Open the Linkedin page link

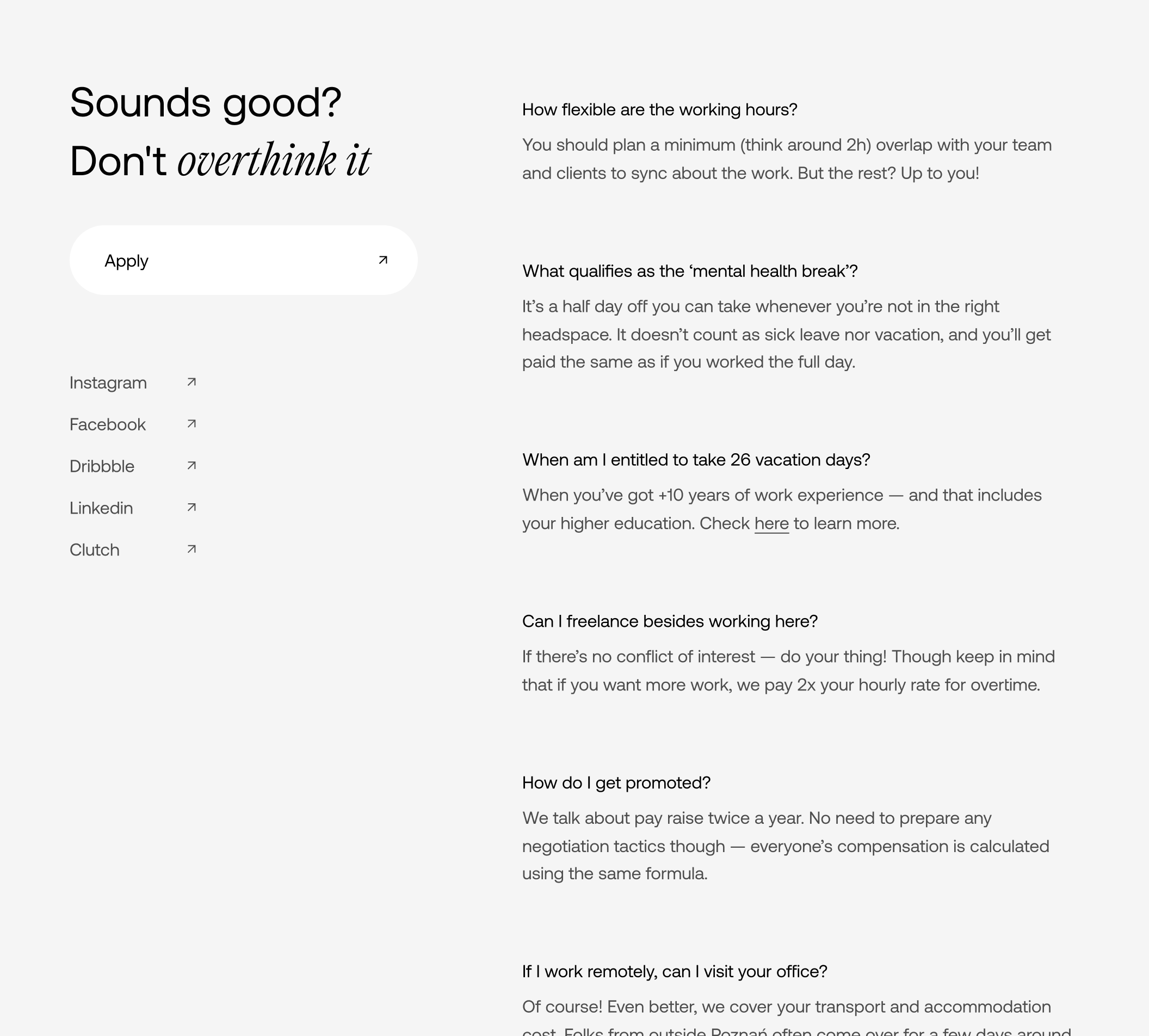click(101, 507)
